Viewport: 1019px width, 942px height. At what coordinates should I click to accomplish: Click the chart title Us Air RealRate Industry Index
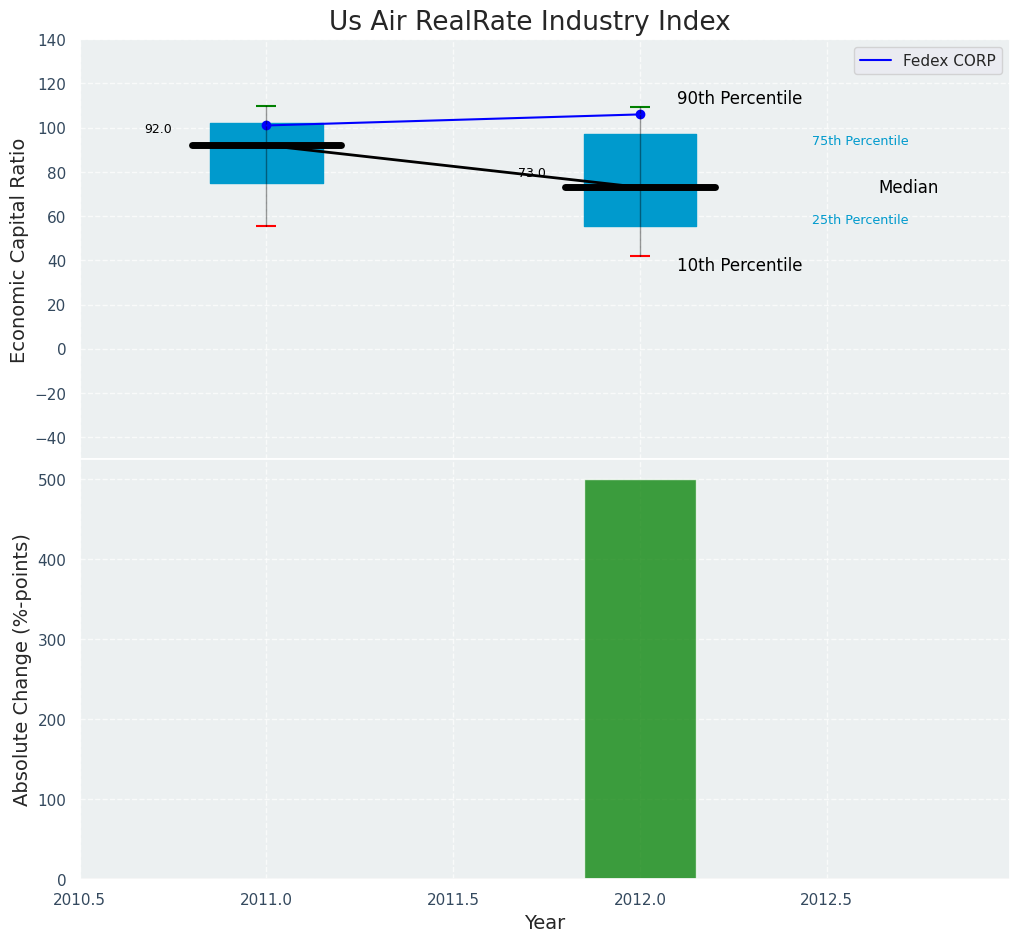pyautogui.click(x=529, y=21)
